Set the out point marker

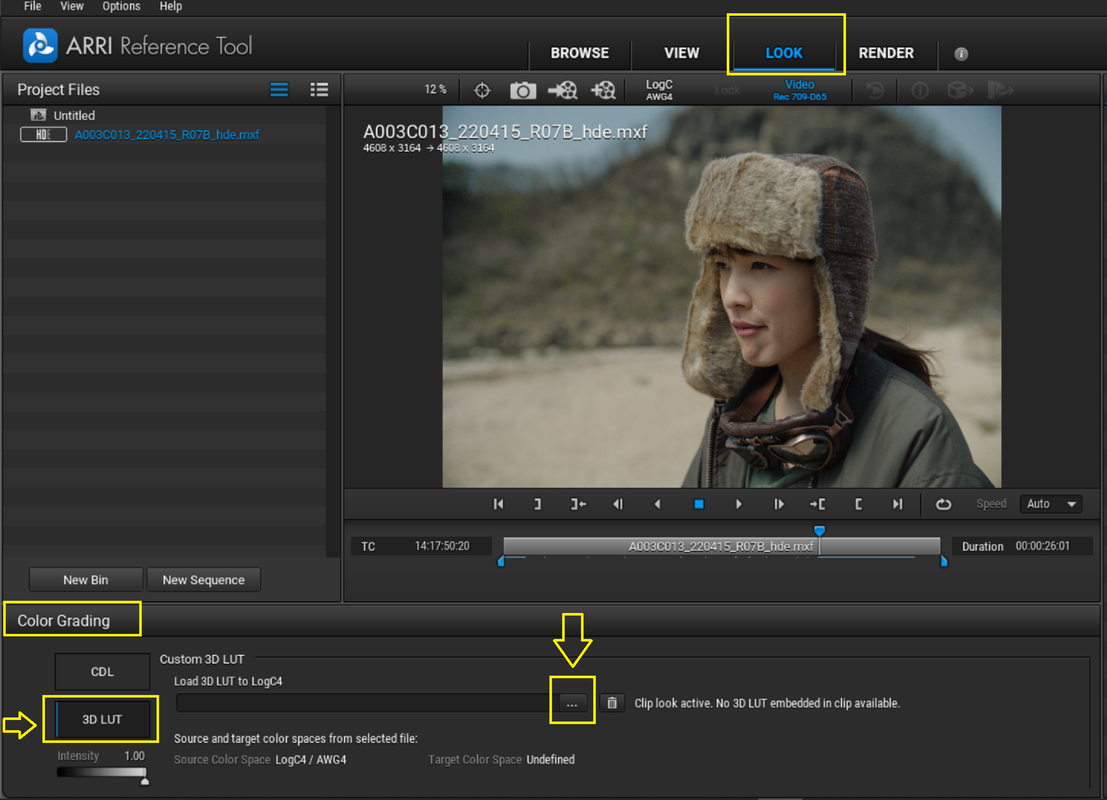[537, 504]
